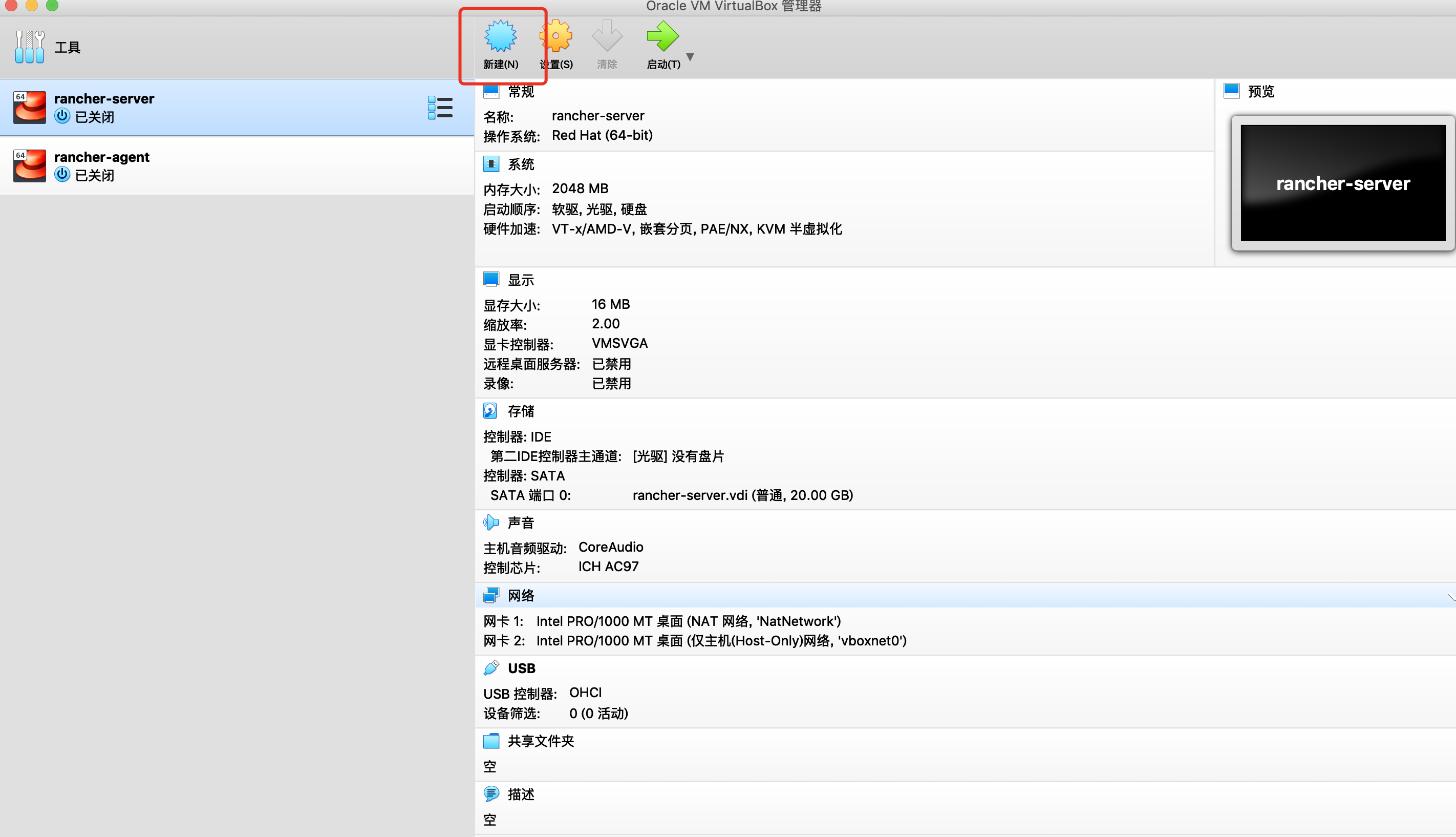Screen dimensions: 1456x837
Task: Click the 预览 section heading
Action: tap(1261, 91)
